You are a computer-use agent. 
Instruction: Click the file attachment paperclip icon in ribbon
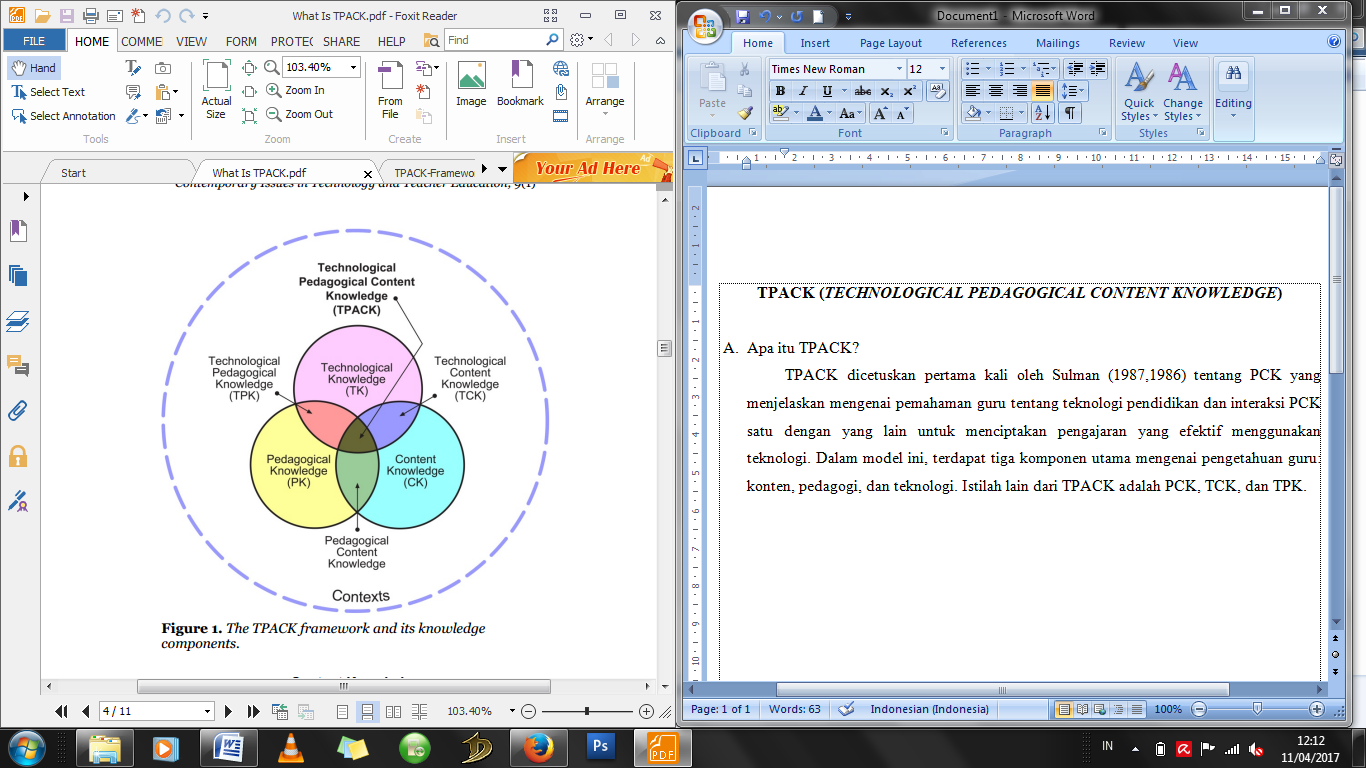[x=561, y=92]
